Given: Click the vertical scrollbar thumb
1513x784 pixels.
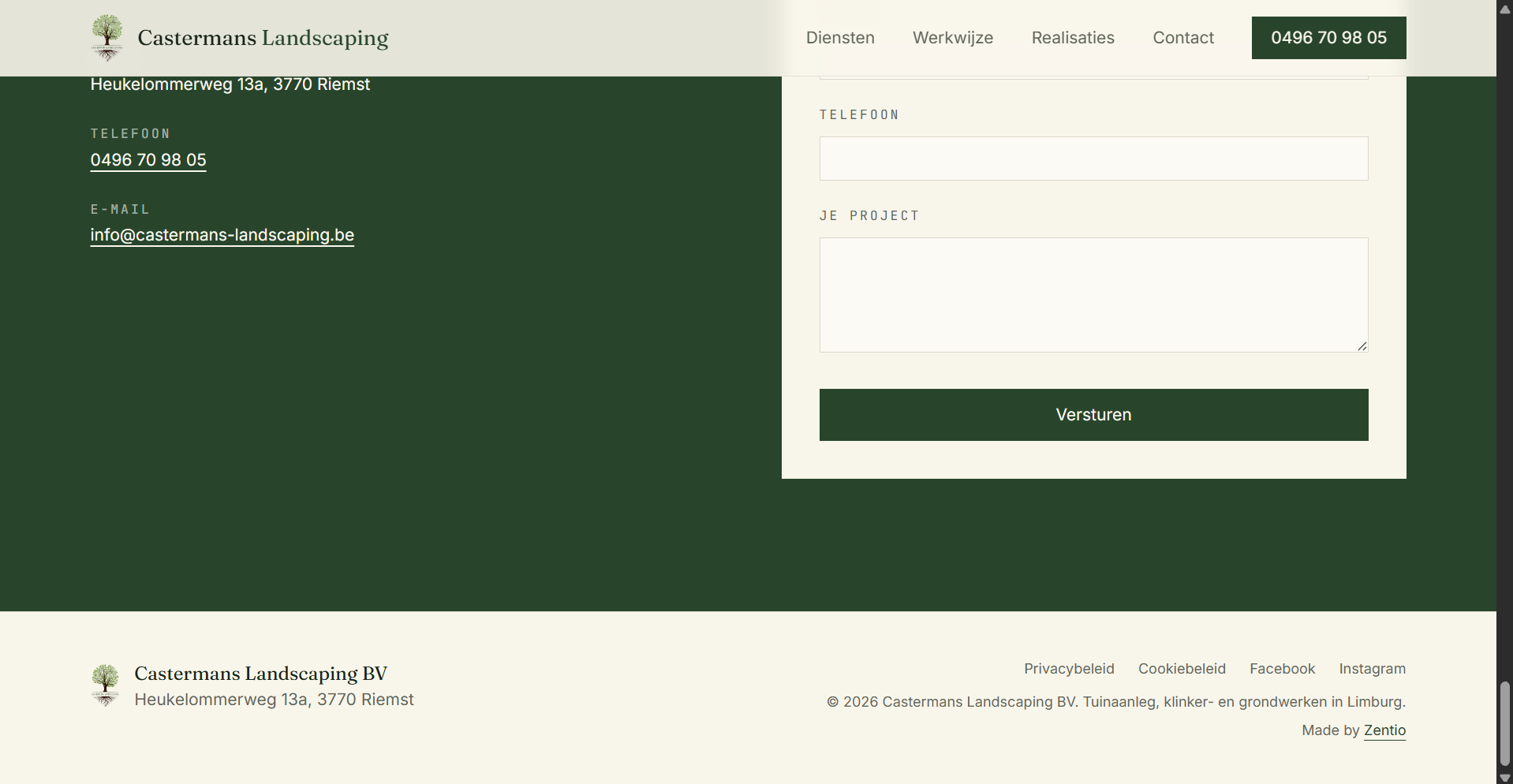Looking at the screenshot, I should (1504, 724).
